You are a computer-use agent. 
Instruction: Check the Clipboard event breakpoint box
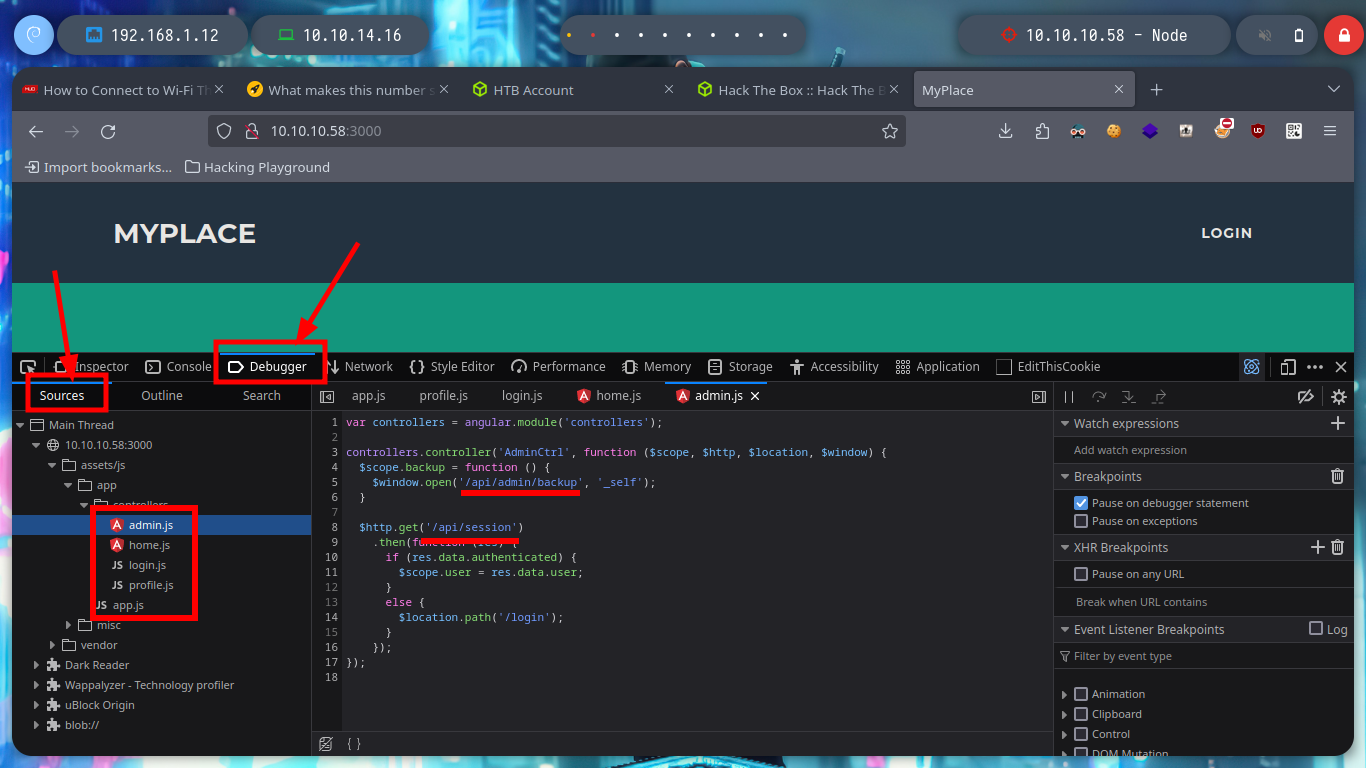click(1081, 714)
